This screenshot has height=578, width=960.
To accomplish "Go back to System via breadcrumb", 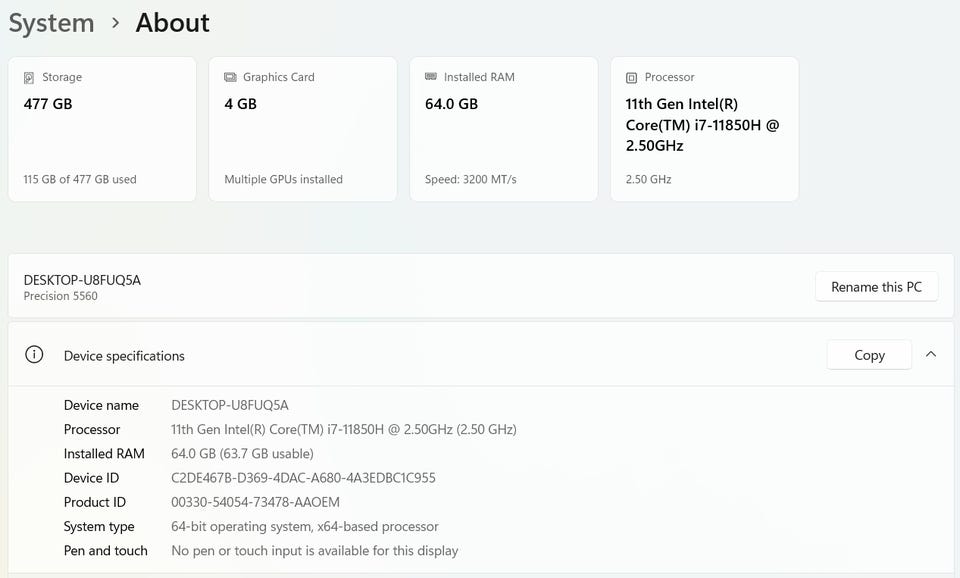I will point(51,23).
